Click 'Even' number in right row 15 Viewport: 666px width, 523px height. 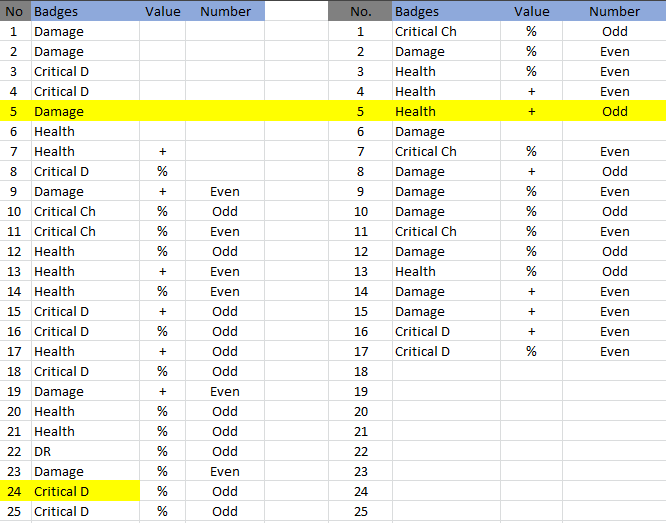[614, 311]
